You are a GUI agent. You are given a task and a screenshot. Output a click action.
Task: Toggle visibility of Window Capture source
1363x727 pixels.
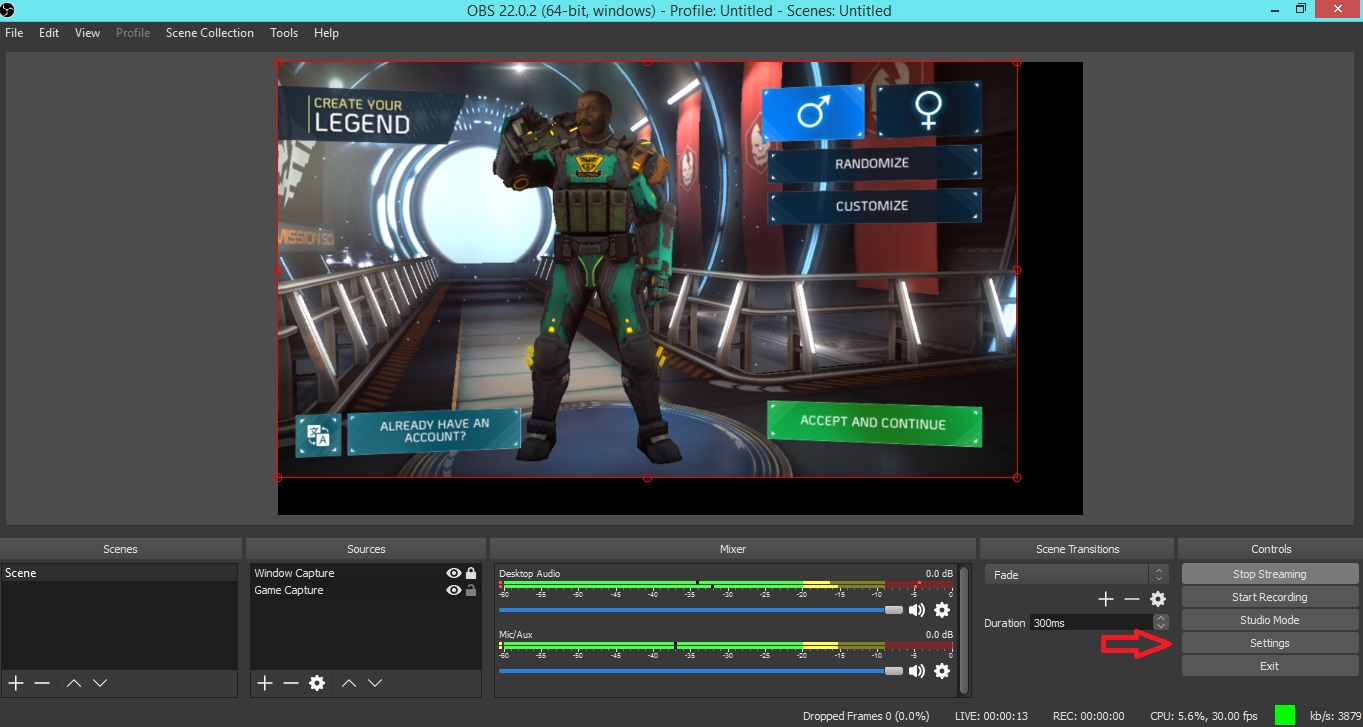coord(454,573)
